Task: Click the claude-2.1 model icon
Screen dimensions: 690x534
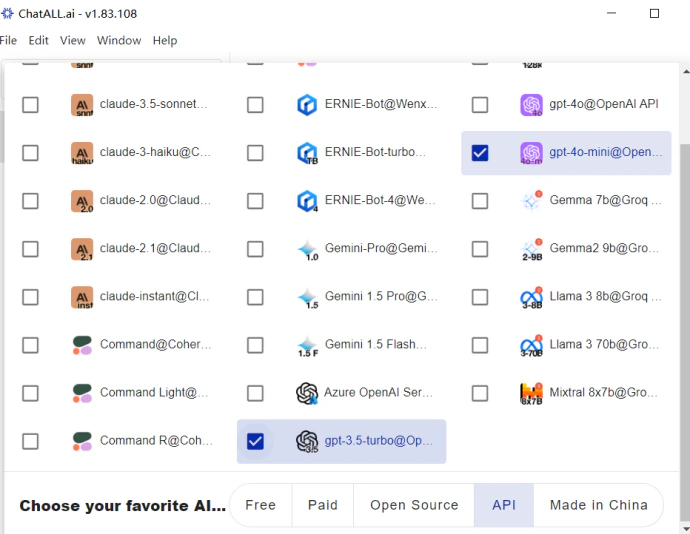Action: [x=82, y=249]
